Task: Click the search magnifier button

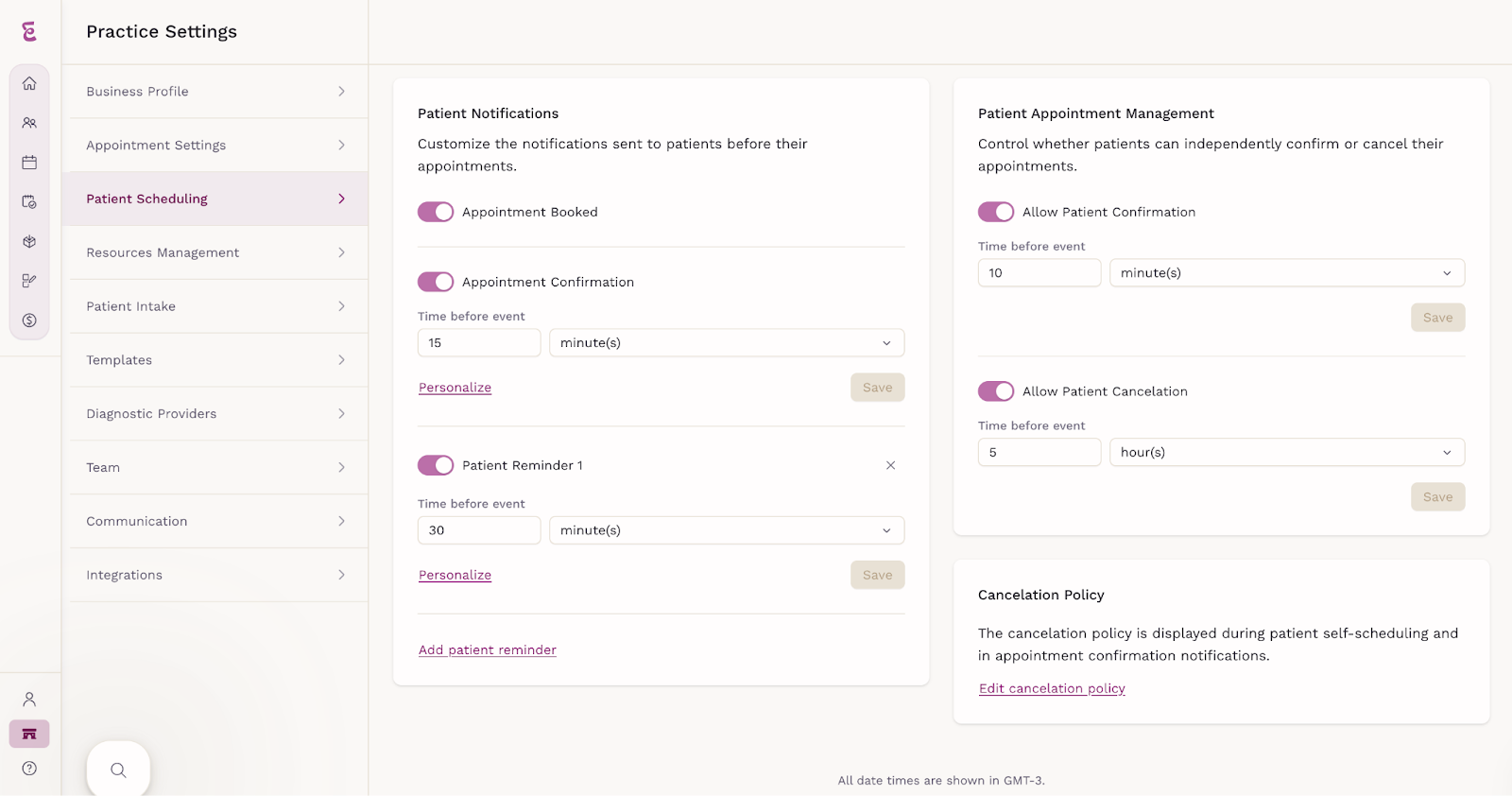Action: coord(118,770)
